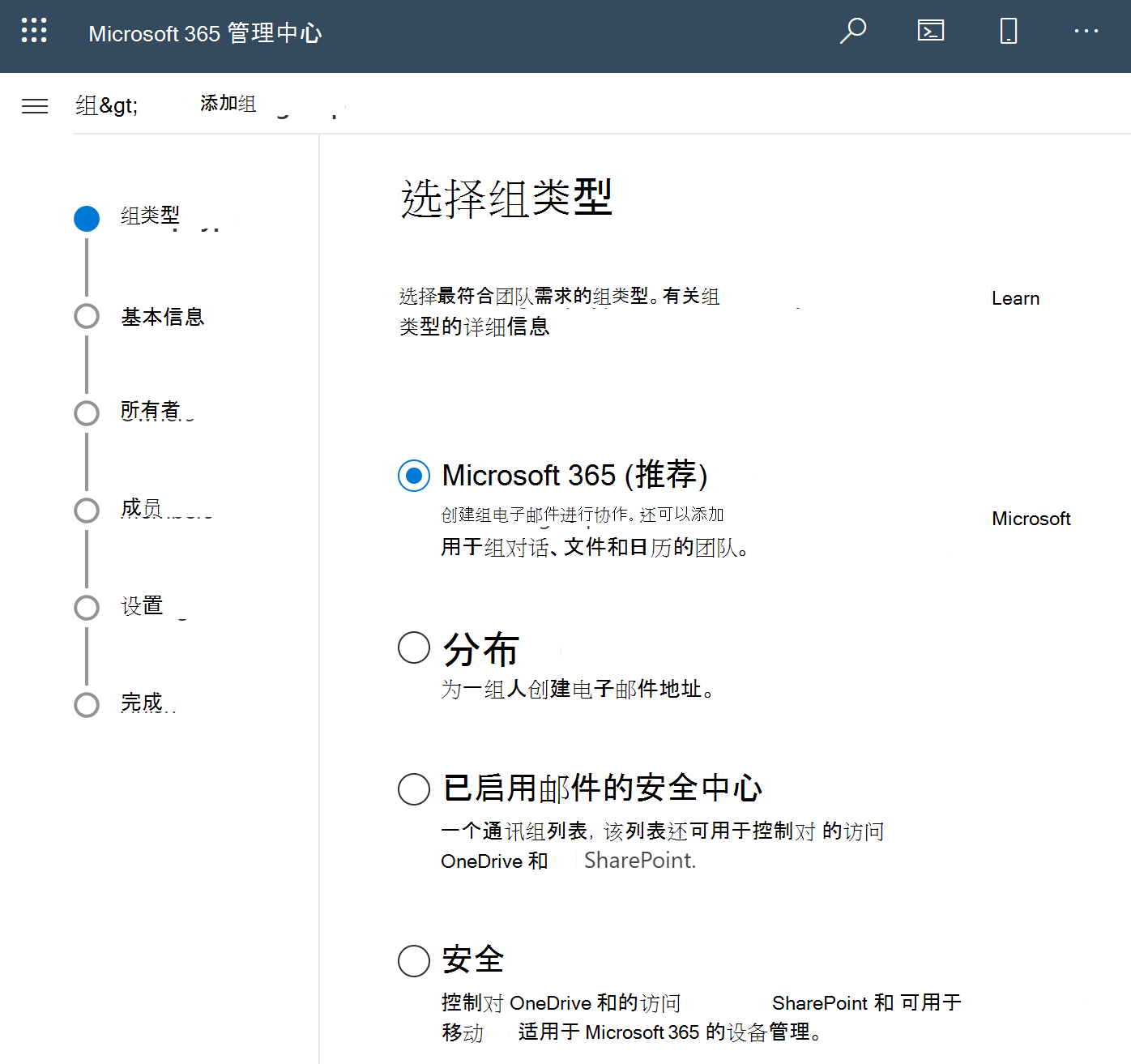The width and height of the screenshot is (1131, 1064).
Task: Click the 选择组类型 heading
Action: click(x=507, y=199)
